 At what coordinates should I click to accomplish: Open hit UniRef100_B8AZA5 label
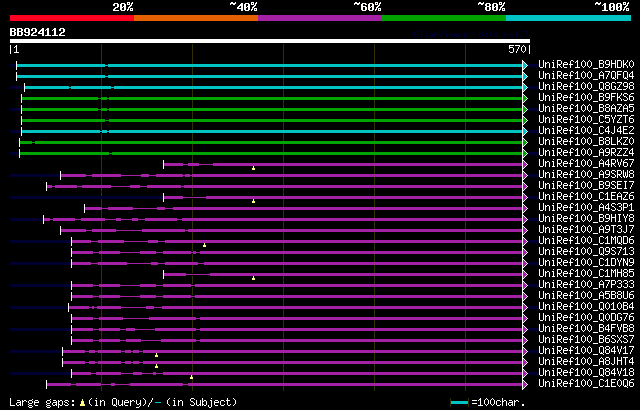pyautogui.click(x=586, y=109)
